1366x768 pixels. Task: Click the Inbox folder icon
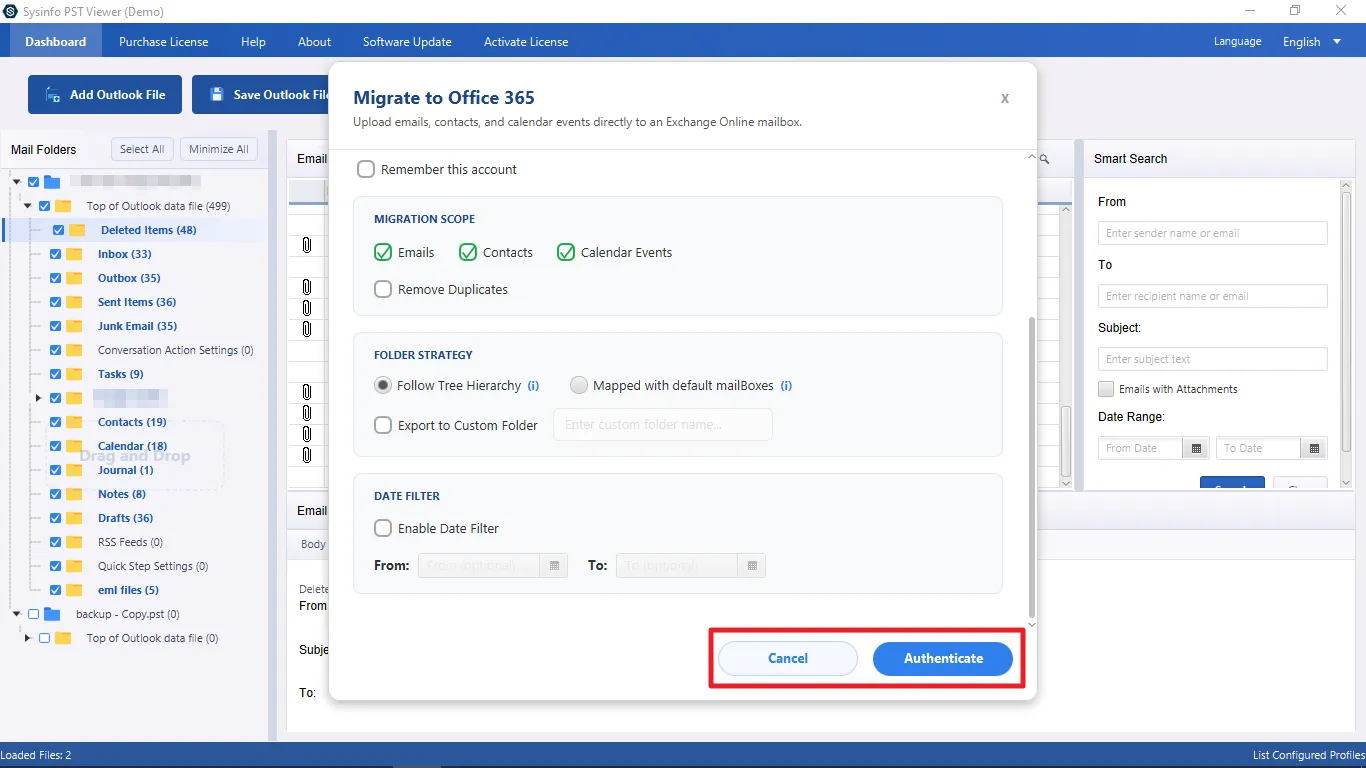[74, 254]
